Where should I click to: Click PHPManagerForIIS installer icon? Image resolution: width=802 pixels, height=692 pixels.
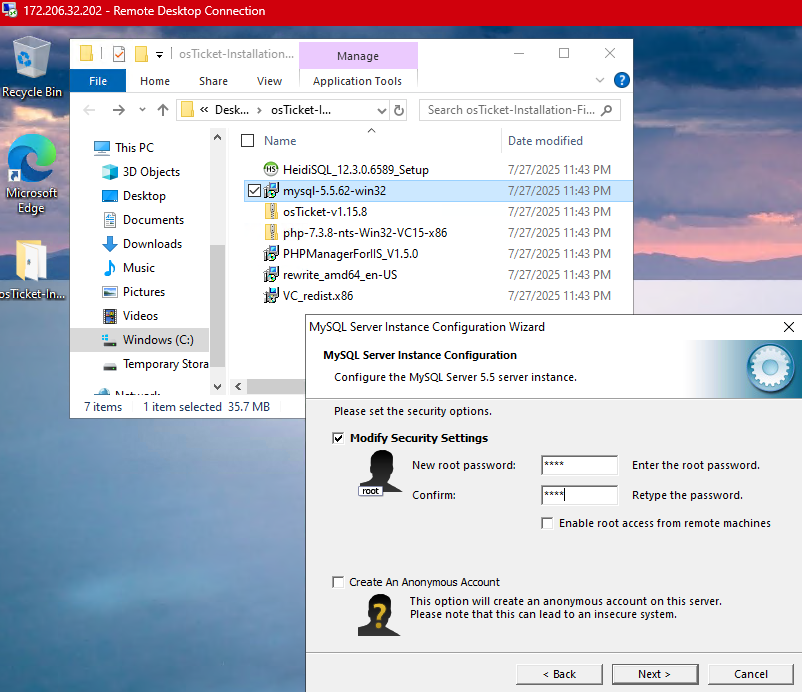click(x=271, y=254)
